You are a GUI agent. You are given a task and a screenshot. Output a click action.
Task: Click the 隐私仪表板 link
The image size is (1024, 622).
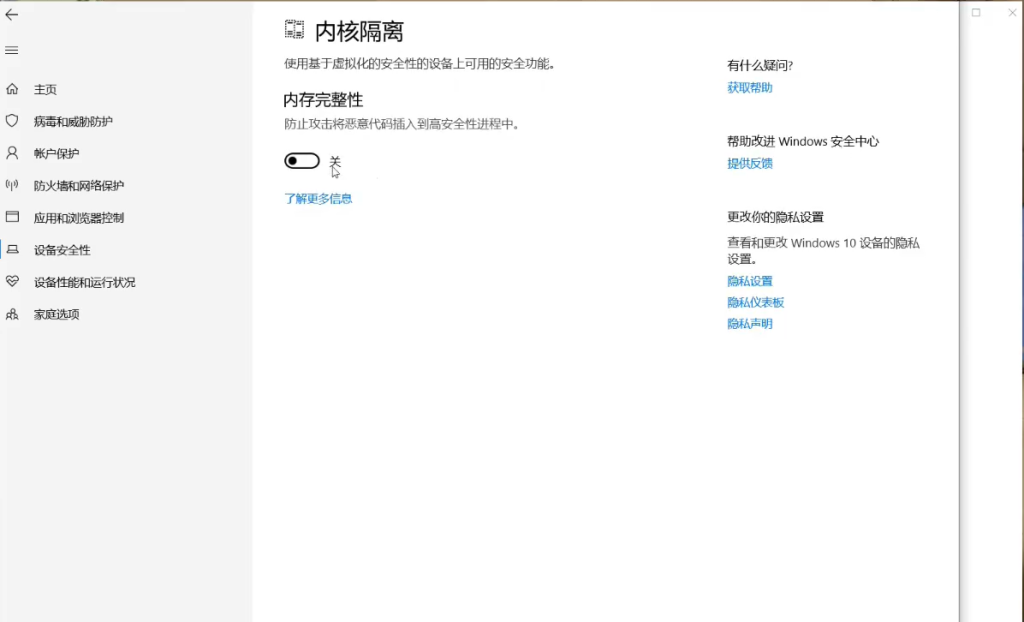[755, 302]
